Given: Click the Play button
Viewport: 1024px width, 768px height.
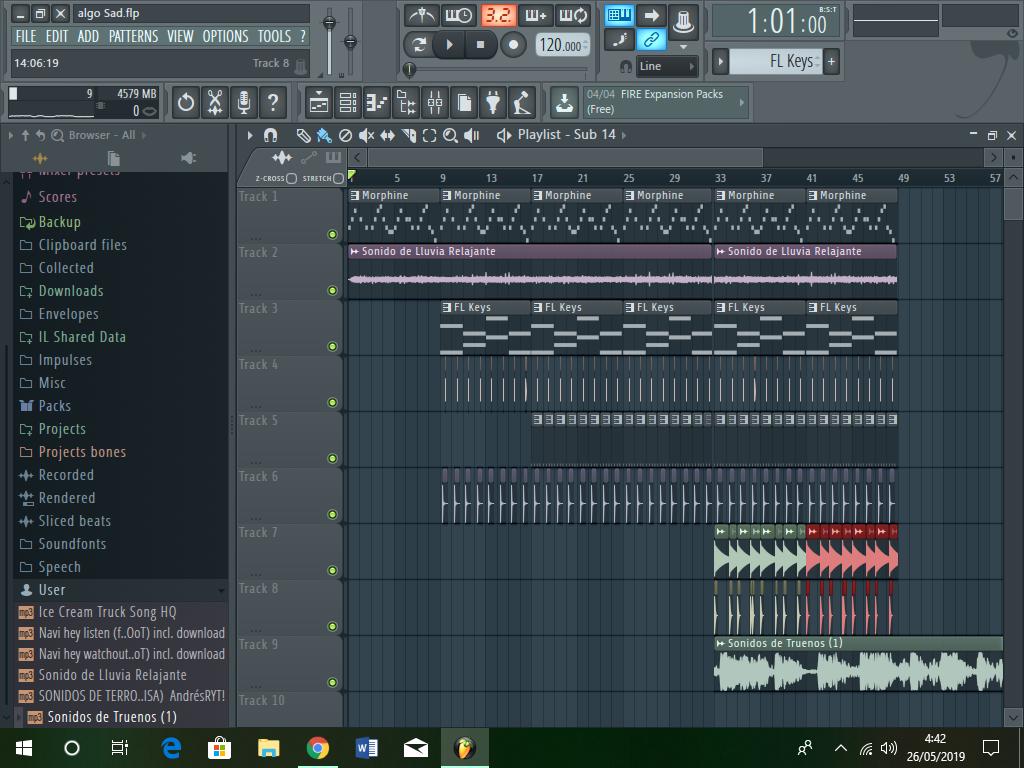Looking at the screenshot, I should click(x=449, y=45).
